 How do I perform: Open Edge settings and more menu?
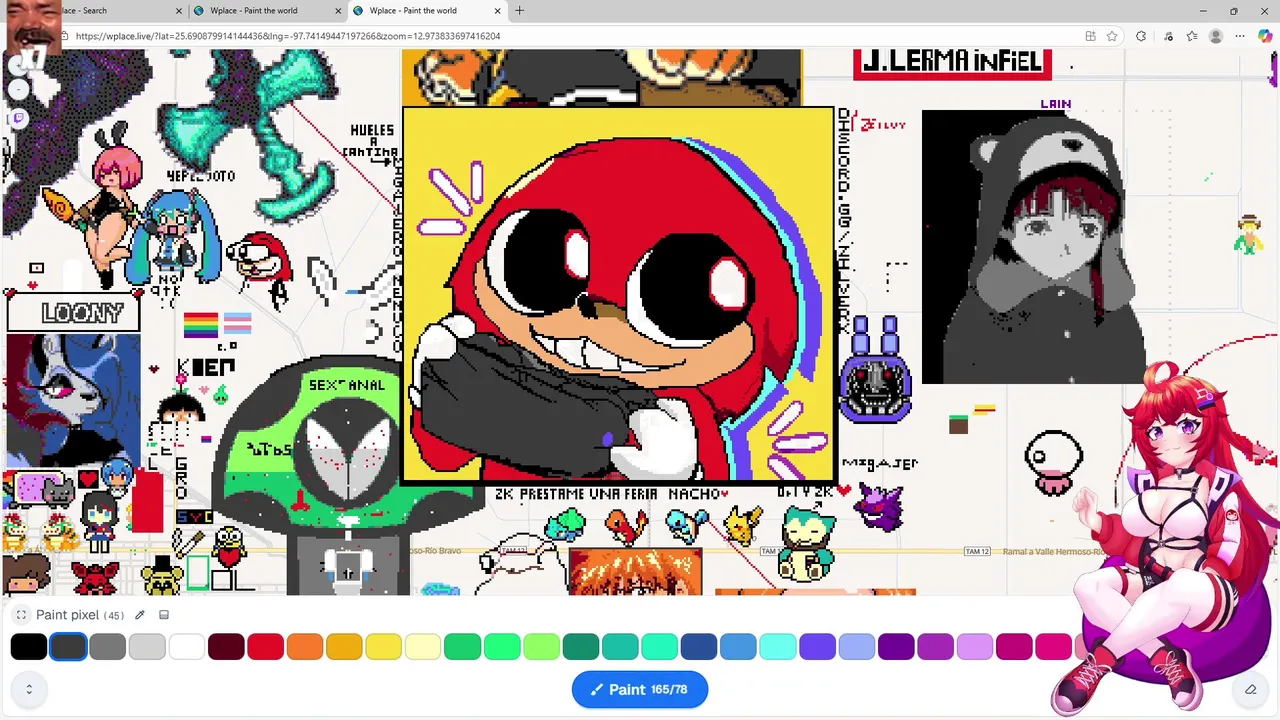tap(1241, 36)
